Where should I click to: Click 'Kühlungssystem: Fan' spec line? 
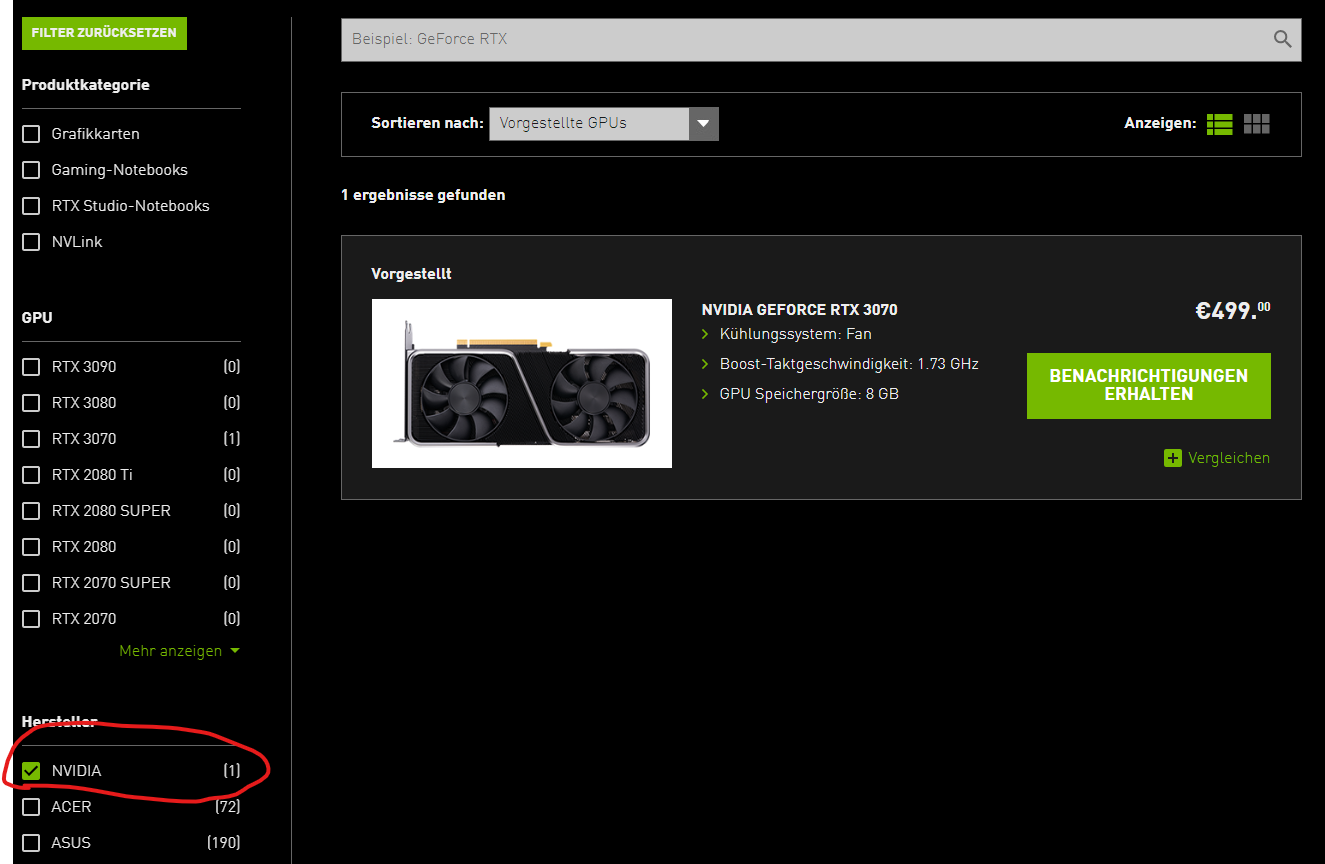coord(796,334)
